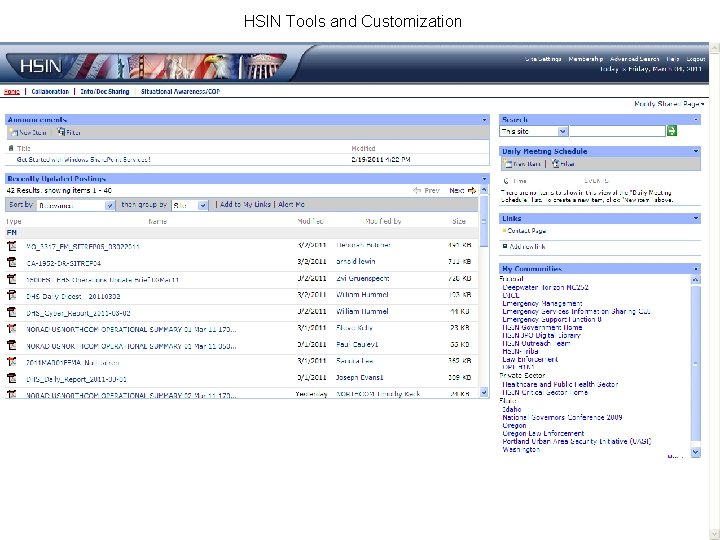The height and width of the screenshot is (540, 720).
Task: Click William Hummel in the DHS_Cyber_Report row
Action: [x=362, y=311]
